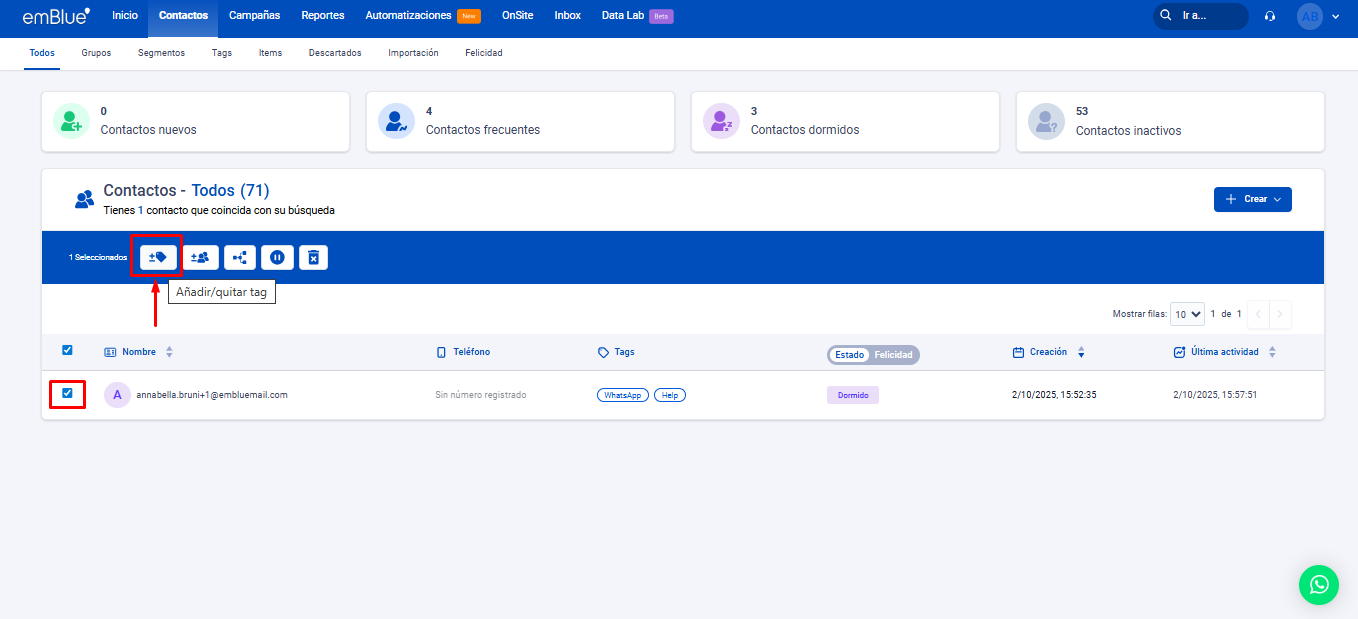Uncheck the select-all header checkbox

[67, 350]
